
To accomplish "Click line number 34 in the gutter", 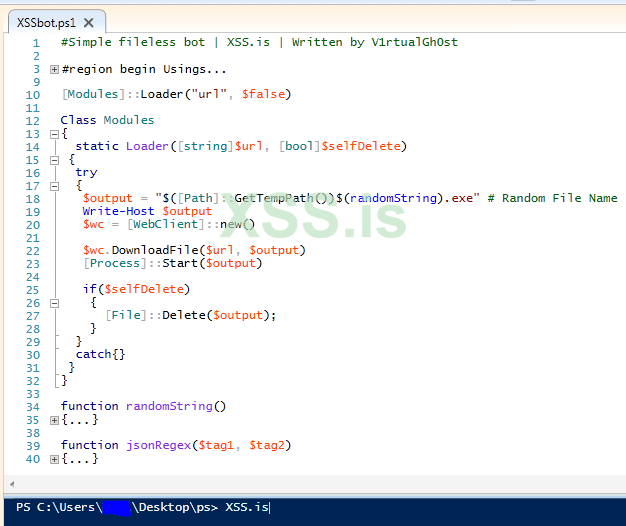I will (33, 407).
